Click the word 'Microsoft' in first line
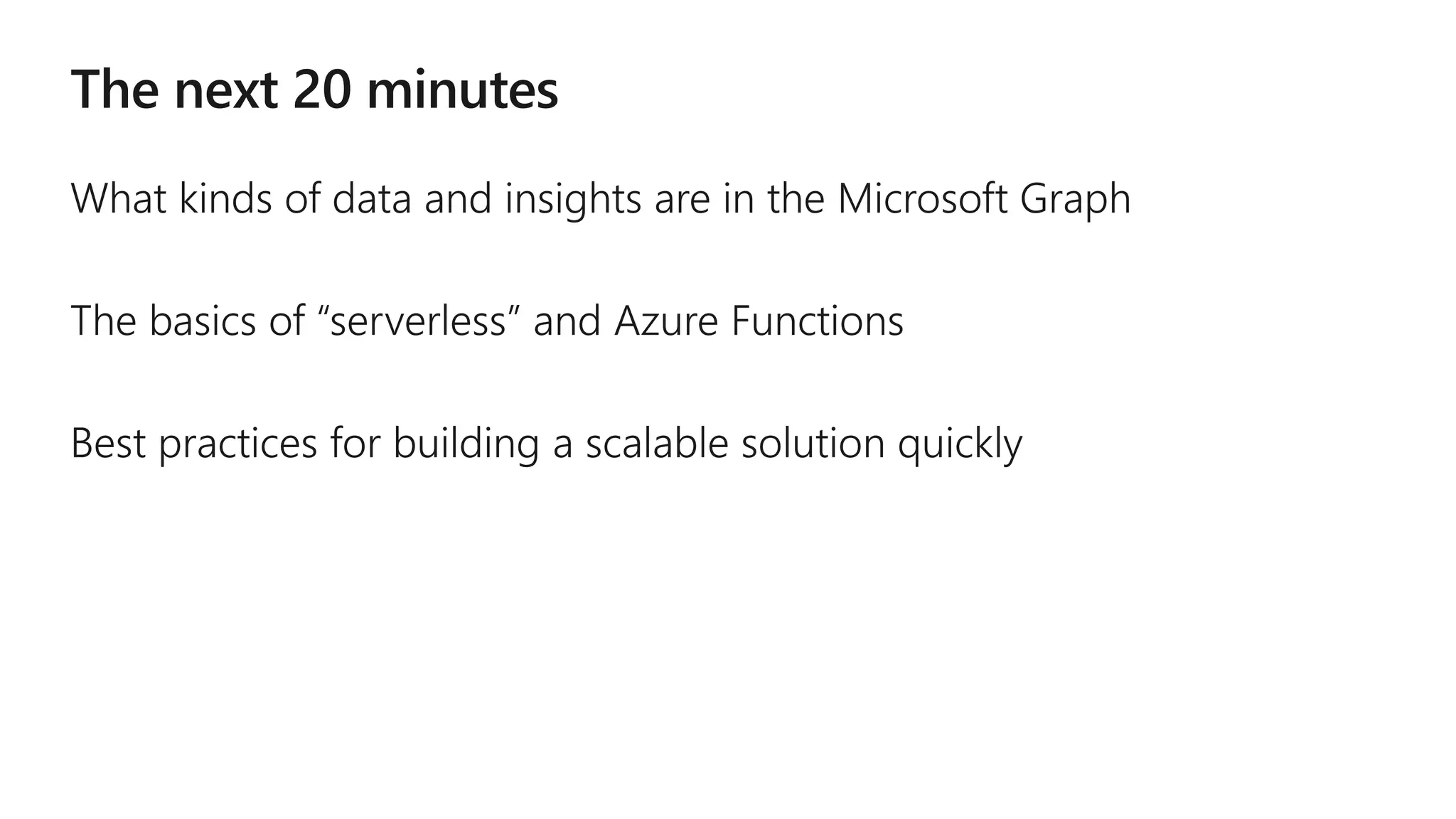 tap(923, 198)
